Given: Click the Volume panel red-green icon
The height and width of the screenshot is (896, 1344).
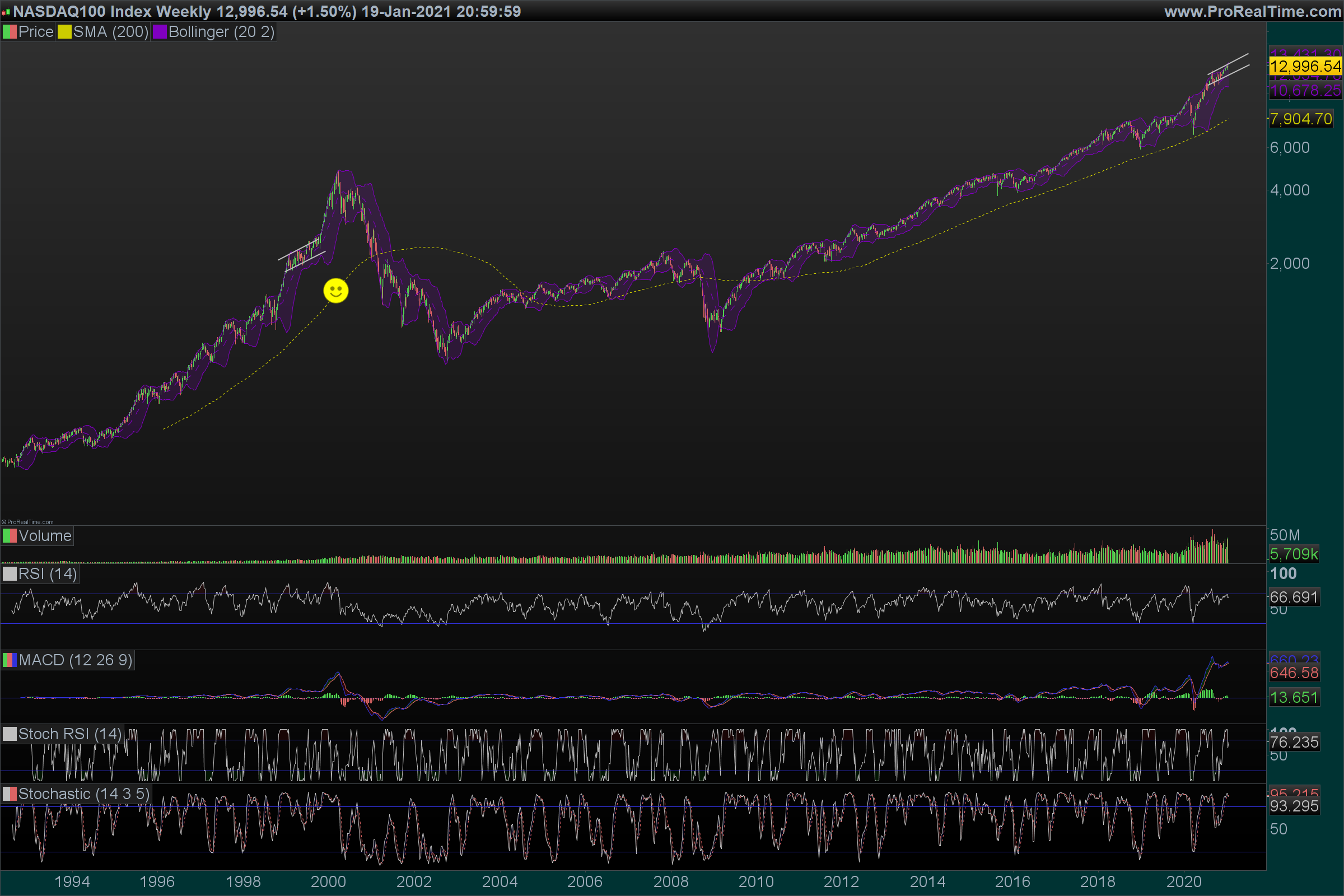Looking at the screenshot, I should (9, 536).
